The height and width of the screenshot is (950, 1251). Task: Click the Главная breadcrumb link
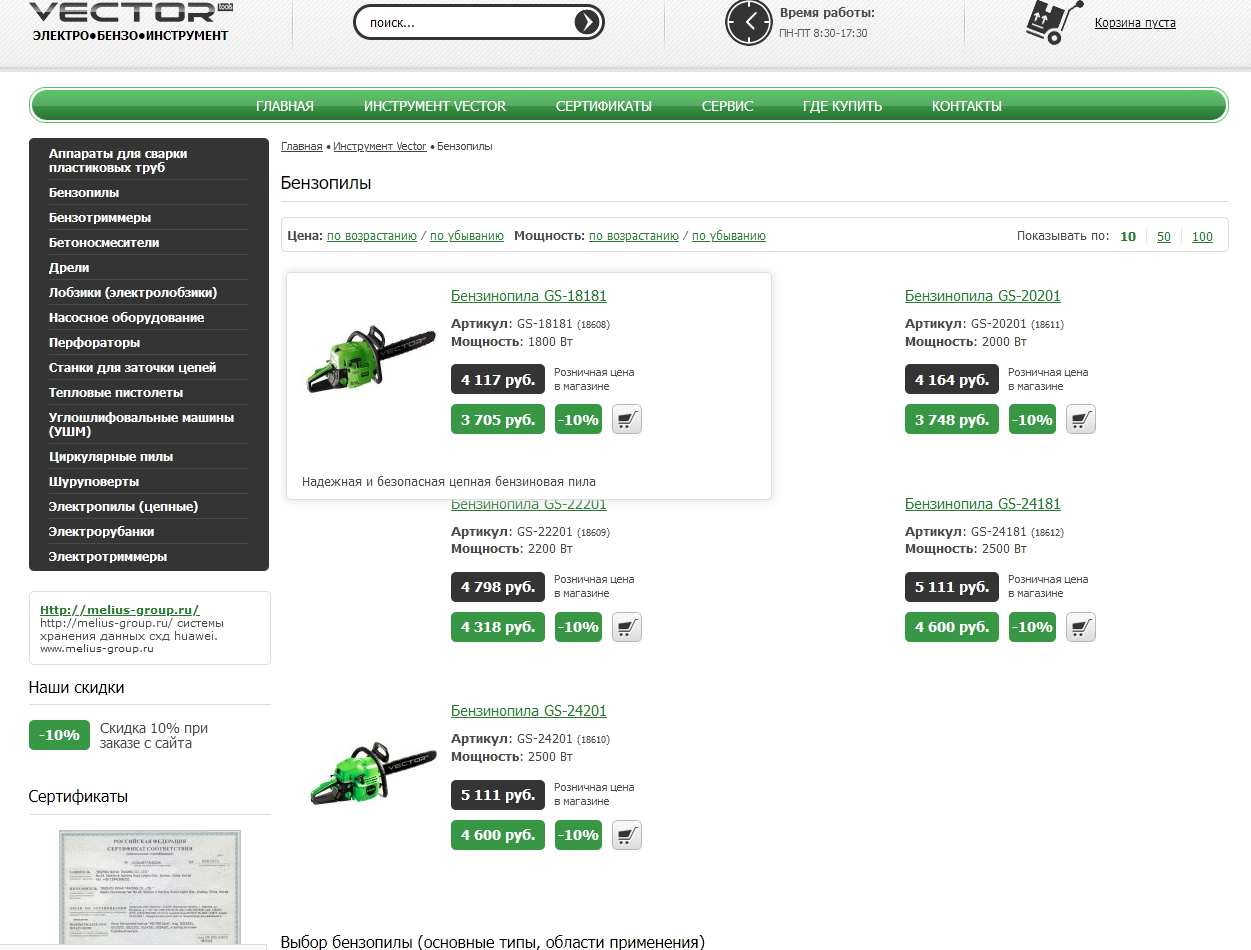coord(302,146)
